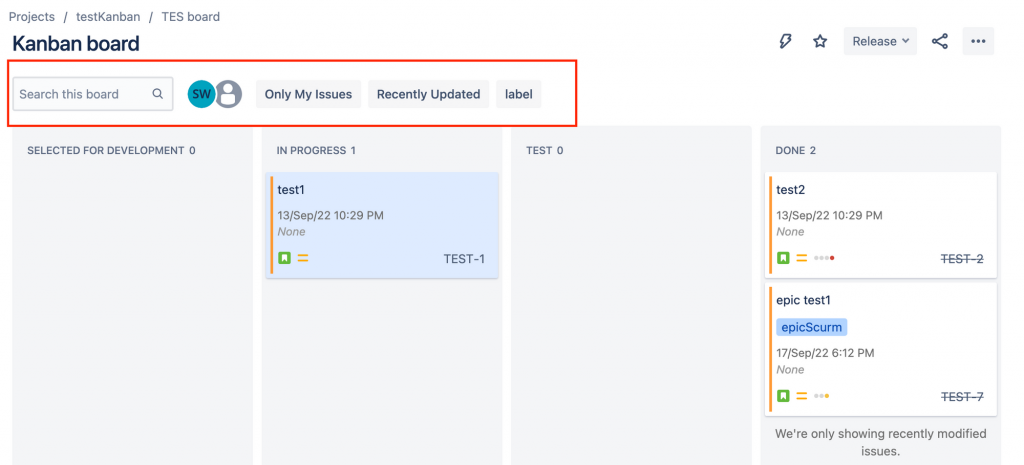Click the story type icon on test1 card

[284, 258]
